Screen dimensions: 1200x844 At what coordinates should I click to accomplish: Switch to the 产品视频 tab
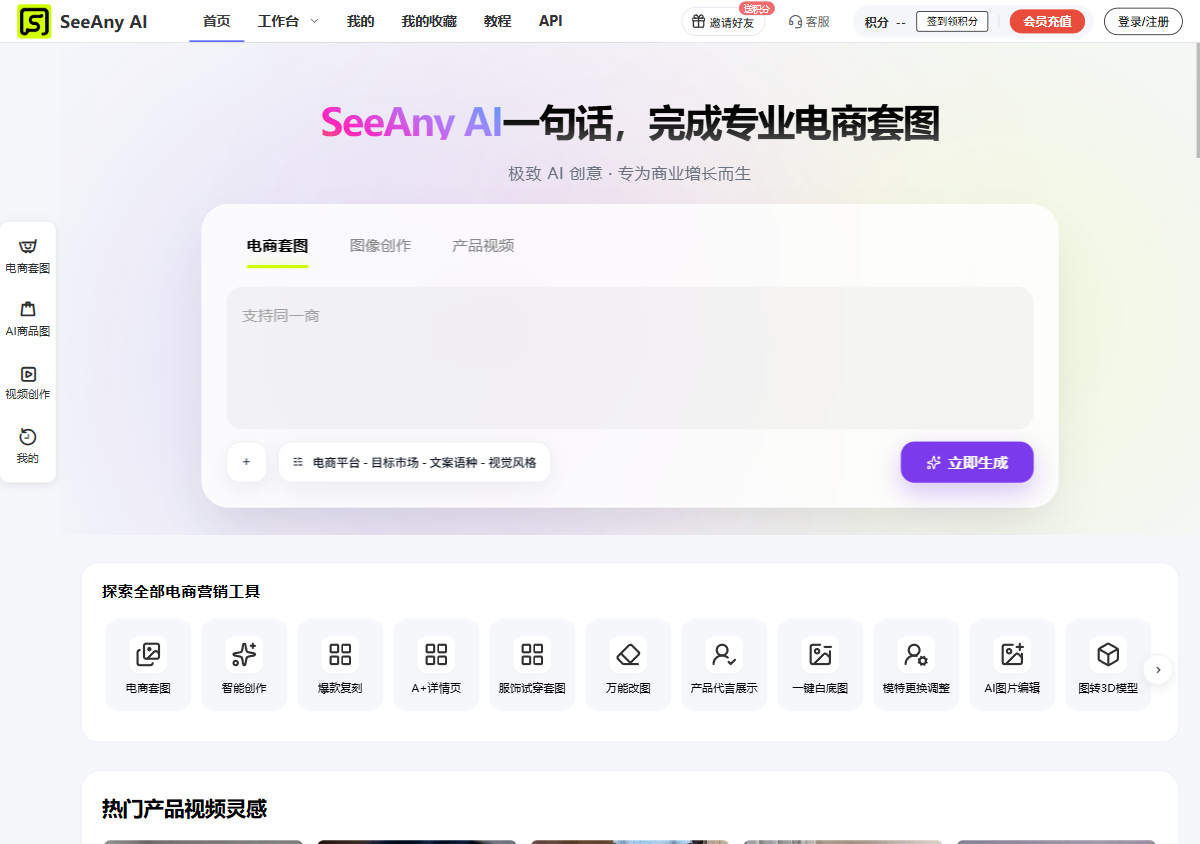click(483, 246)
